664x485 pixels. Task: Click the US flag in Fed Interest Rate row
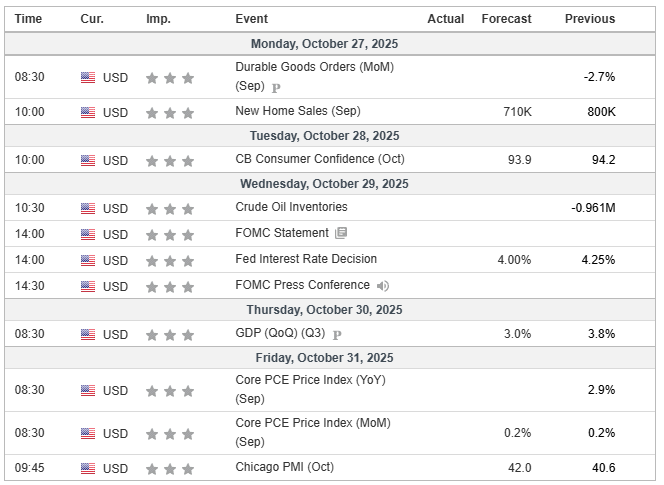click(x=88, y=260)
